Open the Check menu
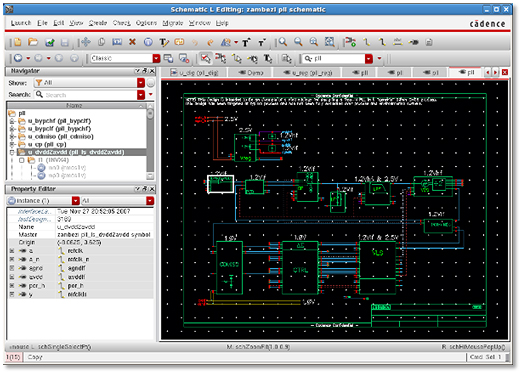This screenshot has width=522, height=374. click(121, 23)
